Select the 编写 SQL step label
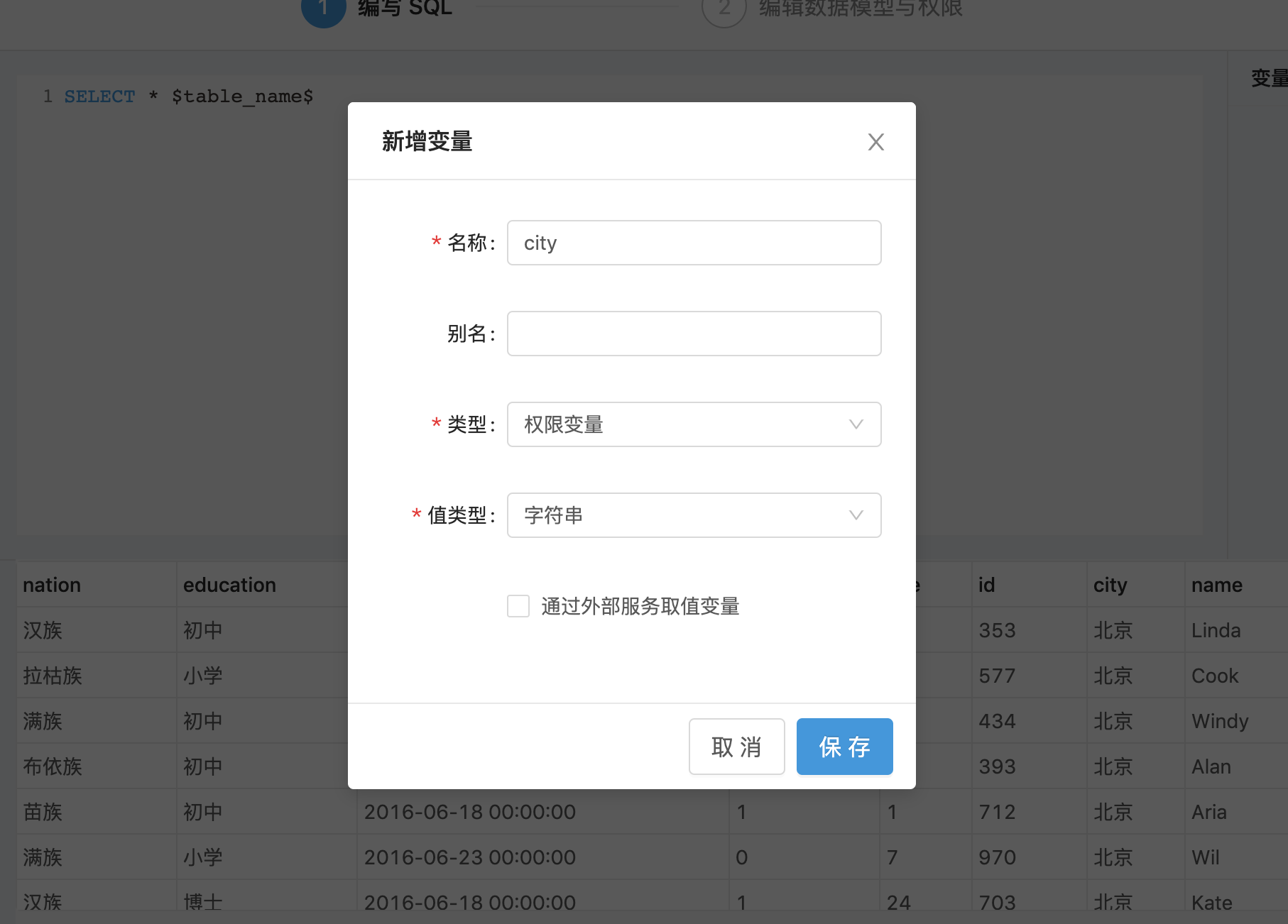1288x924 pixels. click(405, 9)
